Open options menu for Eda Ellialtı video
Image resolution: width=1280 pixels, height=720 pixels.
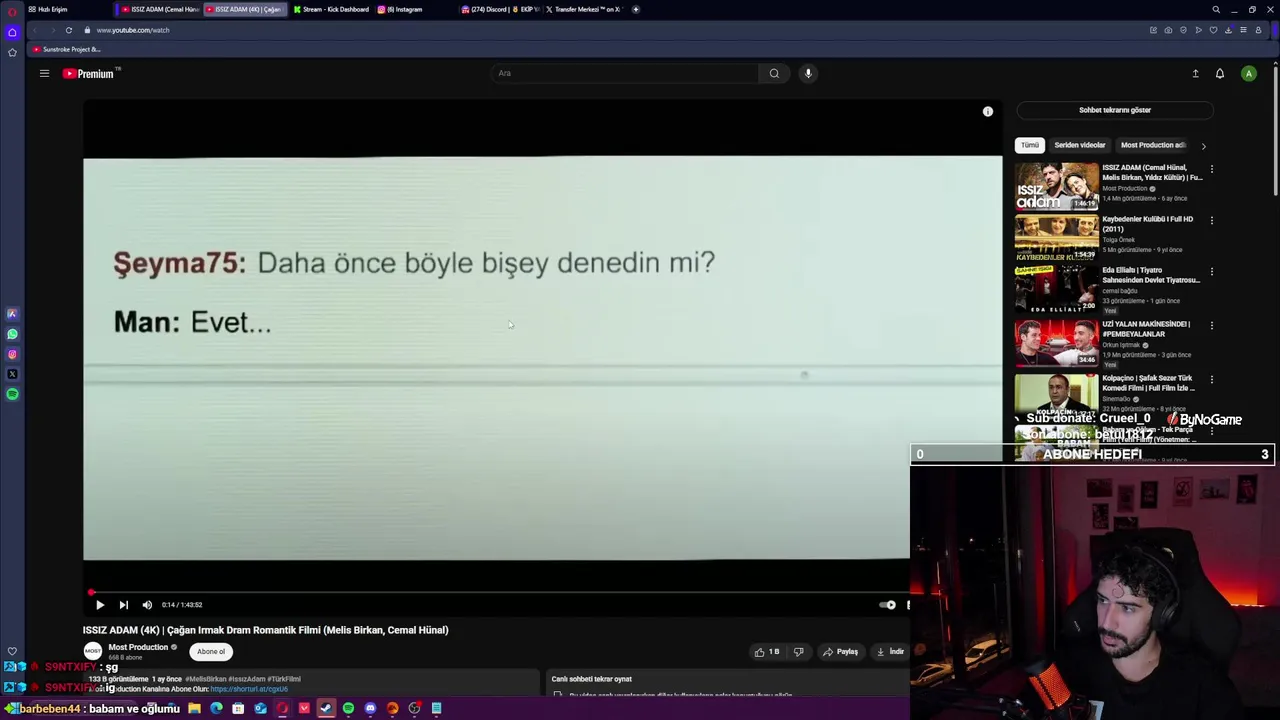(1212, 271)
